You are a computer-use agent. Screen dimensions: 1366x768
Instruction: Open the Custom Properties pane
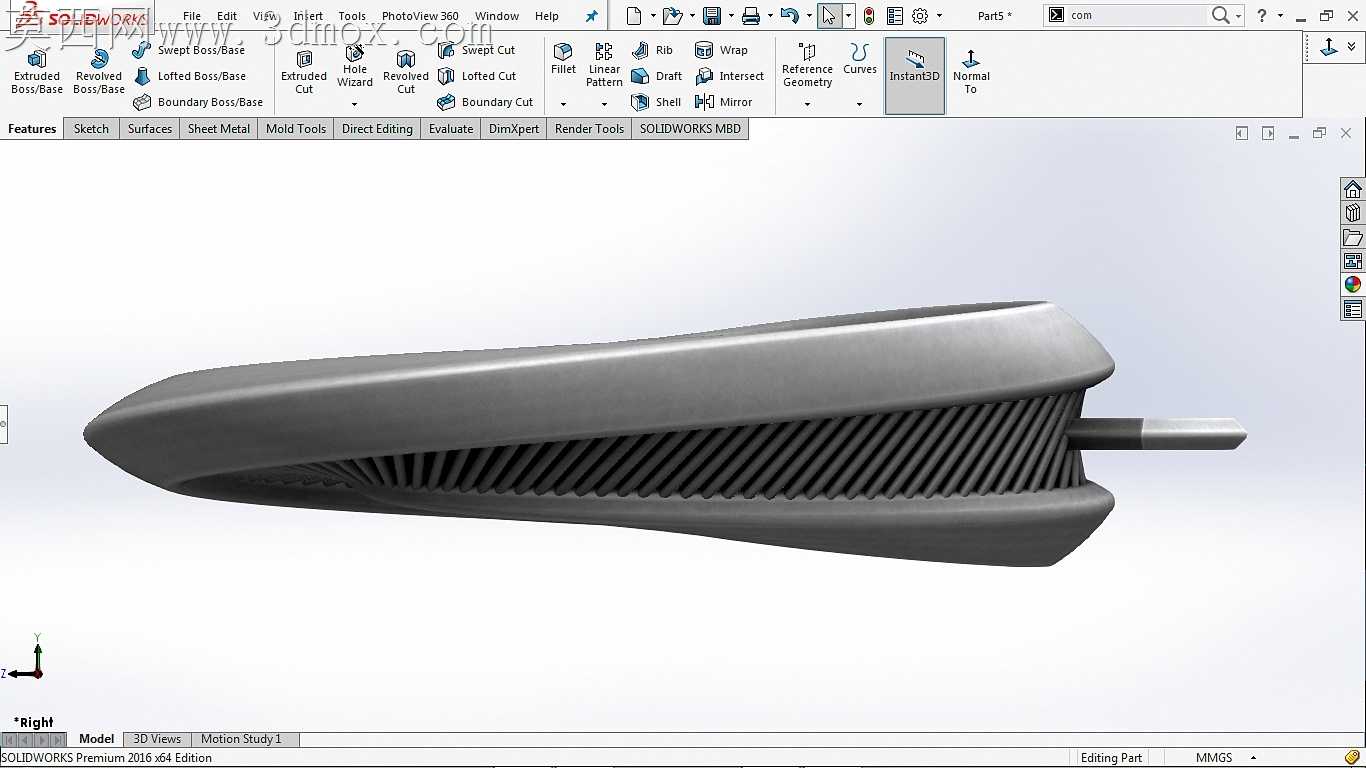1353,309
